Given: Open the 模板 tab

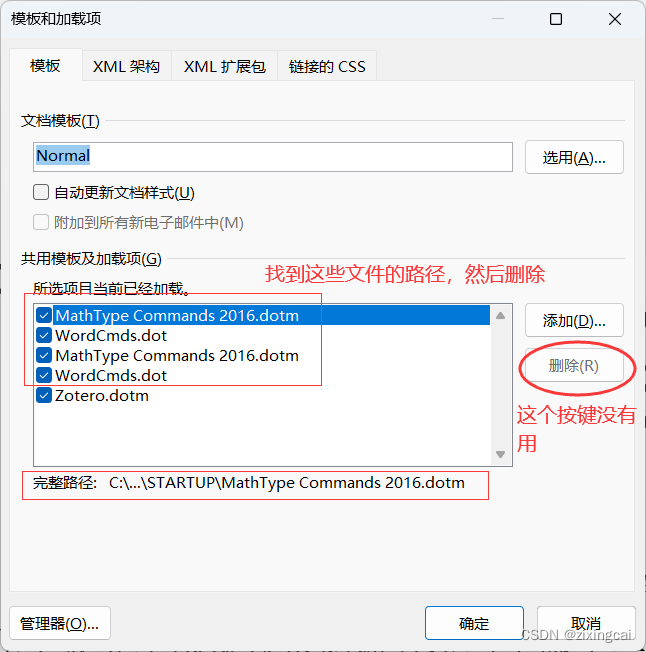Looking at the screenshot, I should coord(45,65).
